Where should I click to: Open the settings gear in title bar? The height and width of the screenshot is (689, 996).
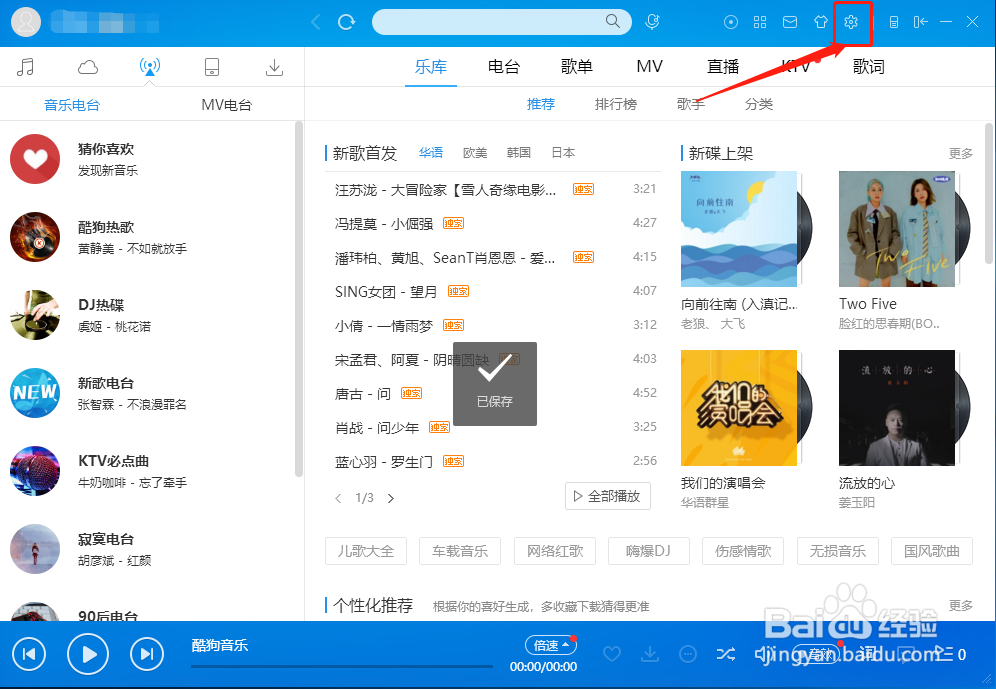(851, 22)
